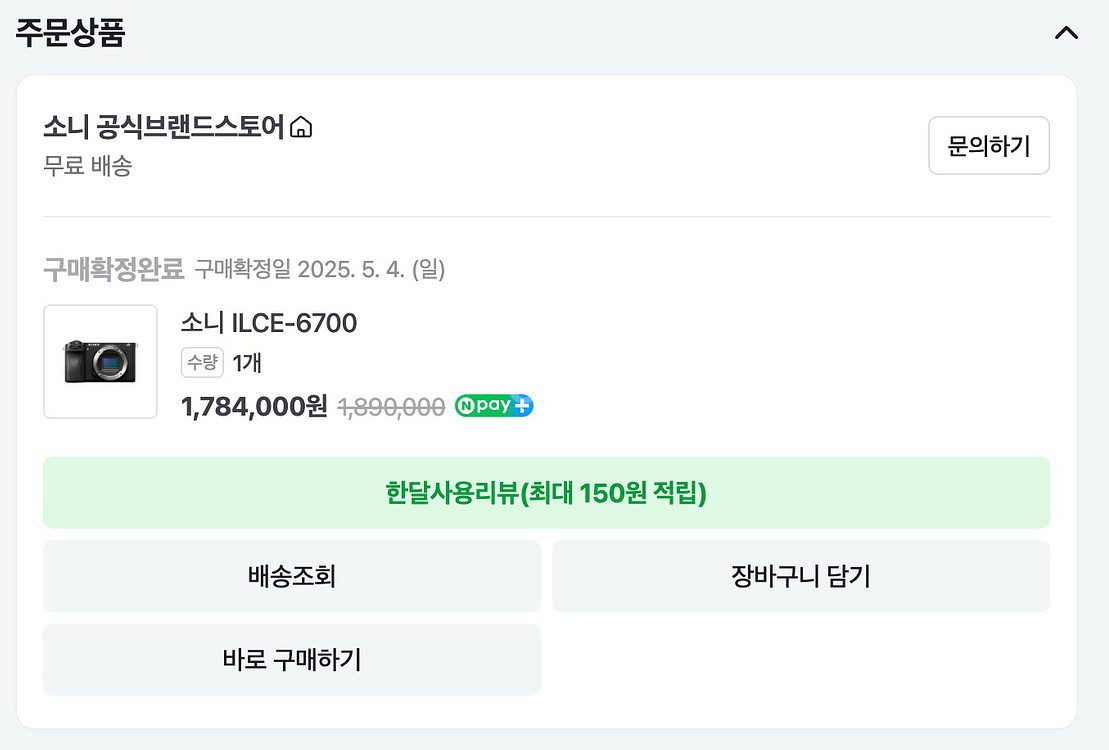Image resolution: width=1109 pixels, height=750 pixels.
Task: Click the green Npay plus badge
Action: 494,405
